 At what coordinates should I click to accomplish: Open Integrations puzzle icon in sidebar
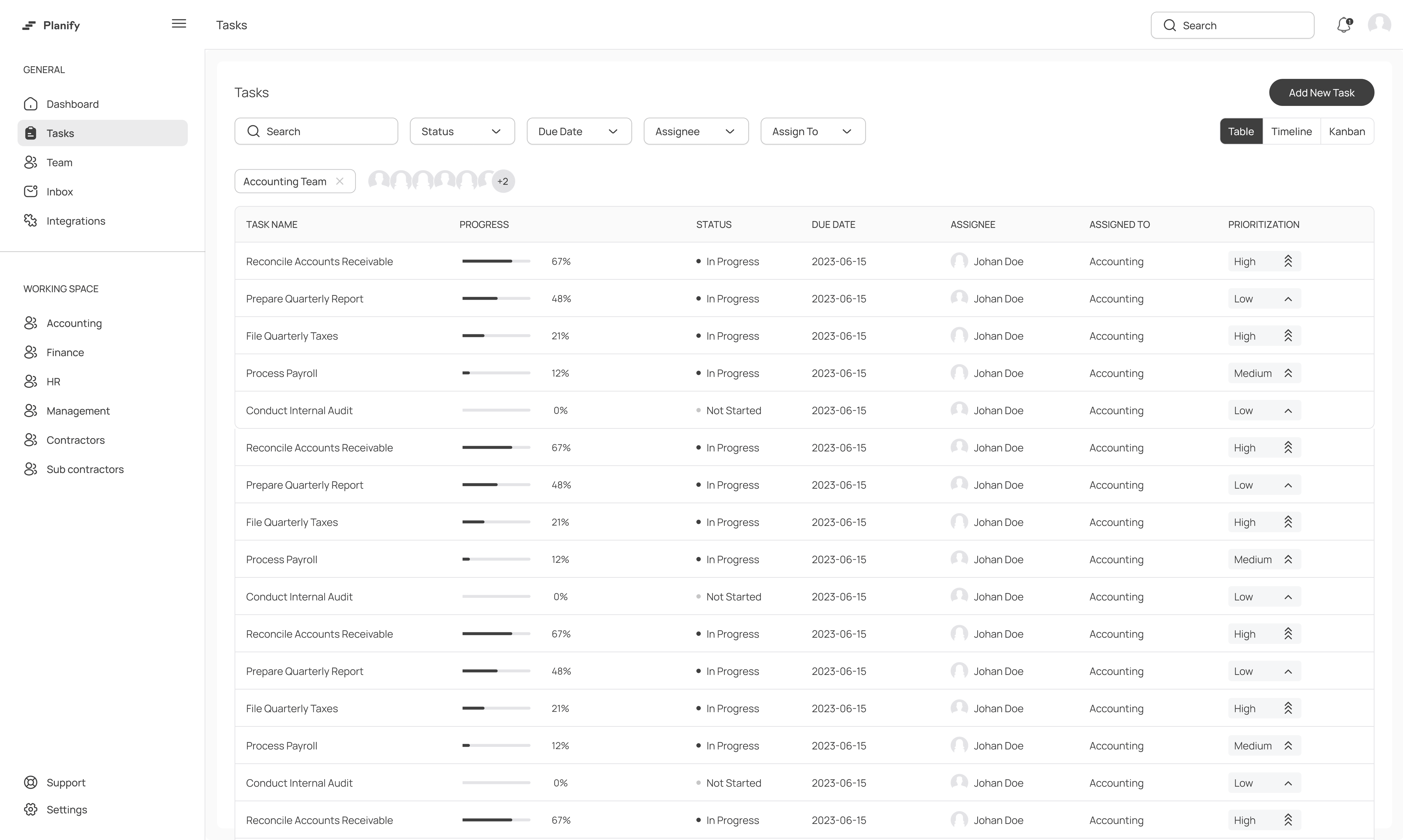click(x=31, y=221)
